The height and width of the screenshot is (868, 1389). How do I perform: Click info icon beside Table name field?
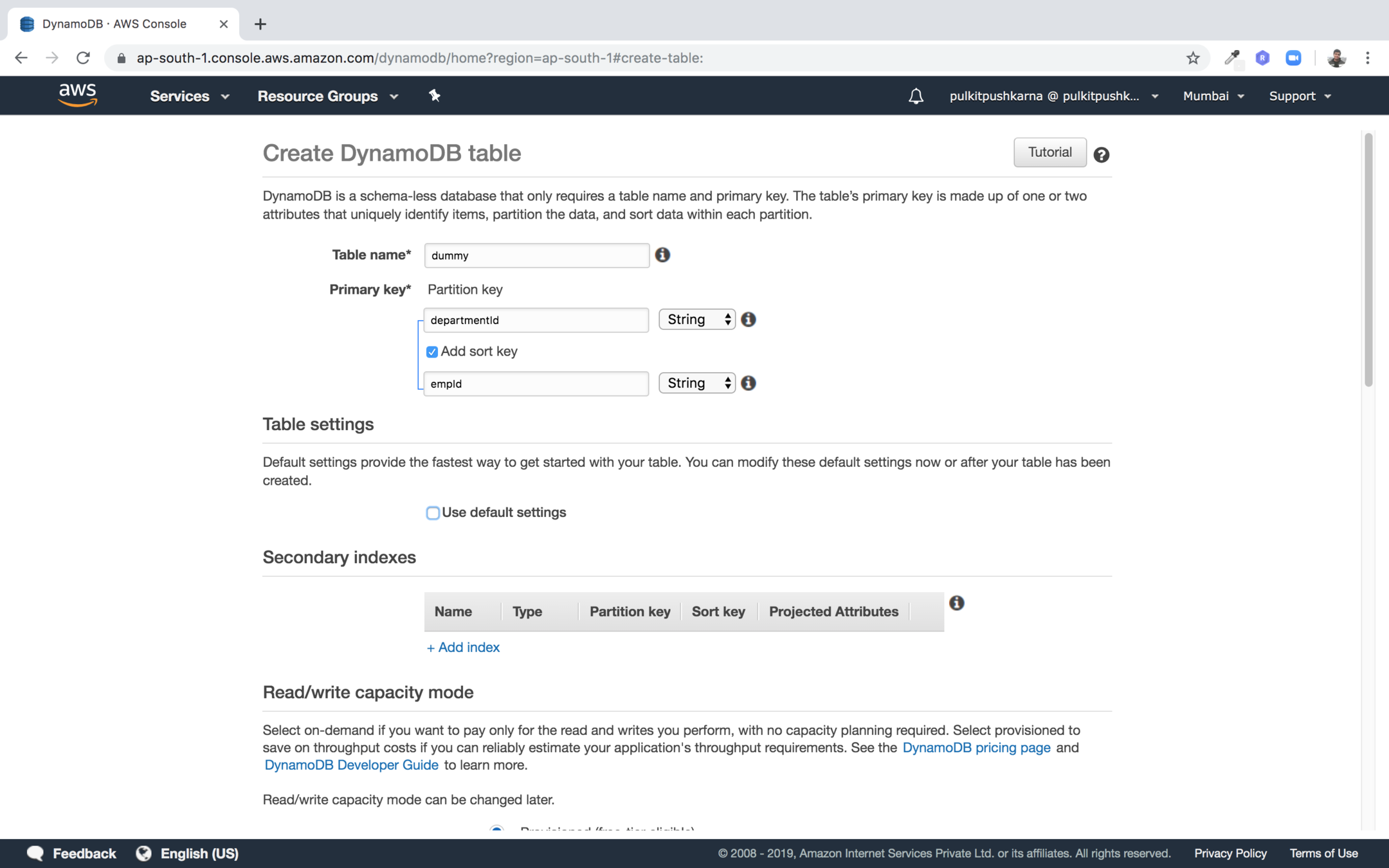pos(662,255)
